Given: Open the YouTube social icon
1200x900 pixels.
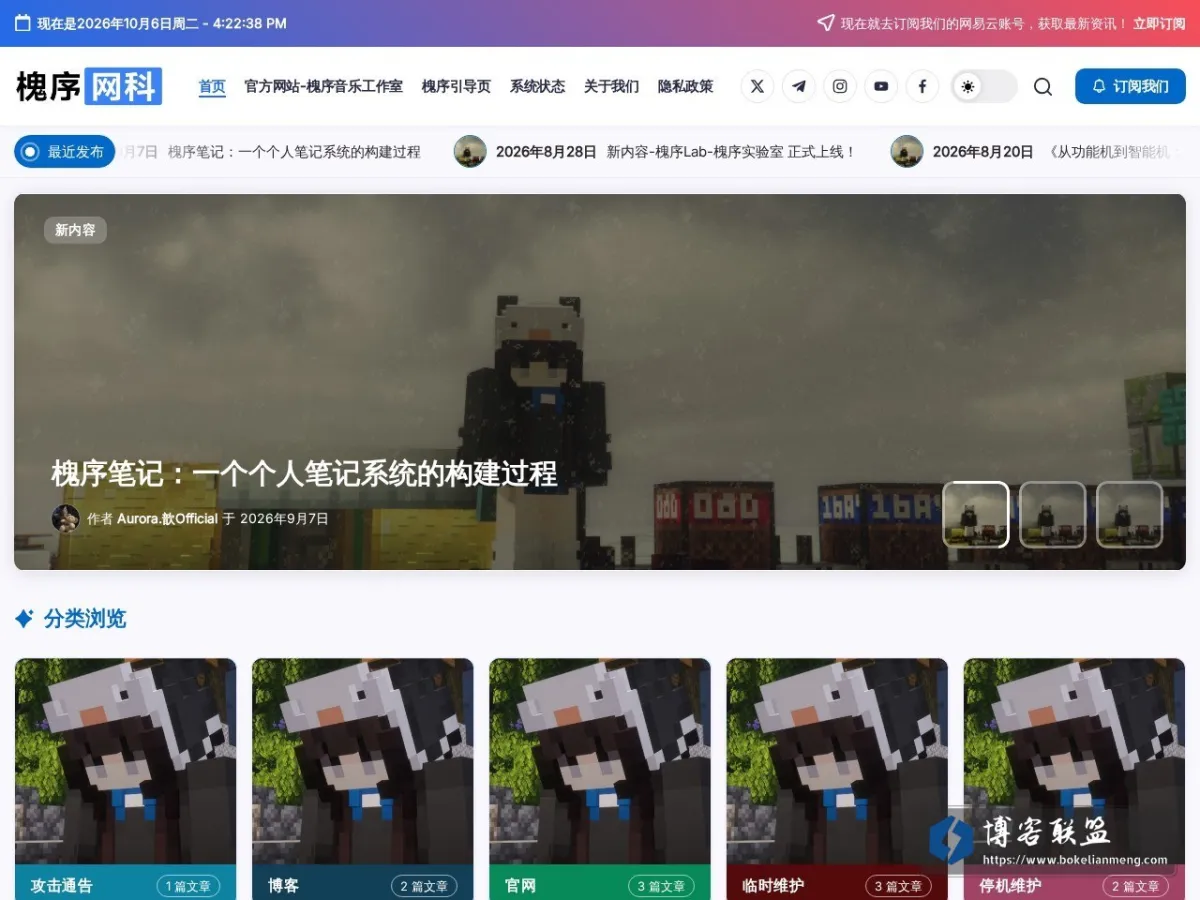Looking at the screenshot, I should (x=881, y=86).
